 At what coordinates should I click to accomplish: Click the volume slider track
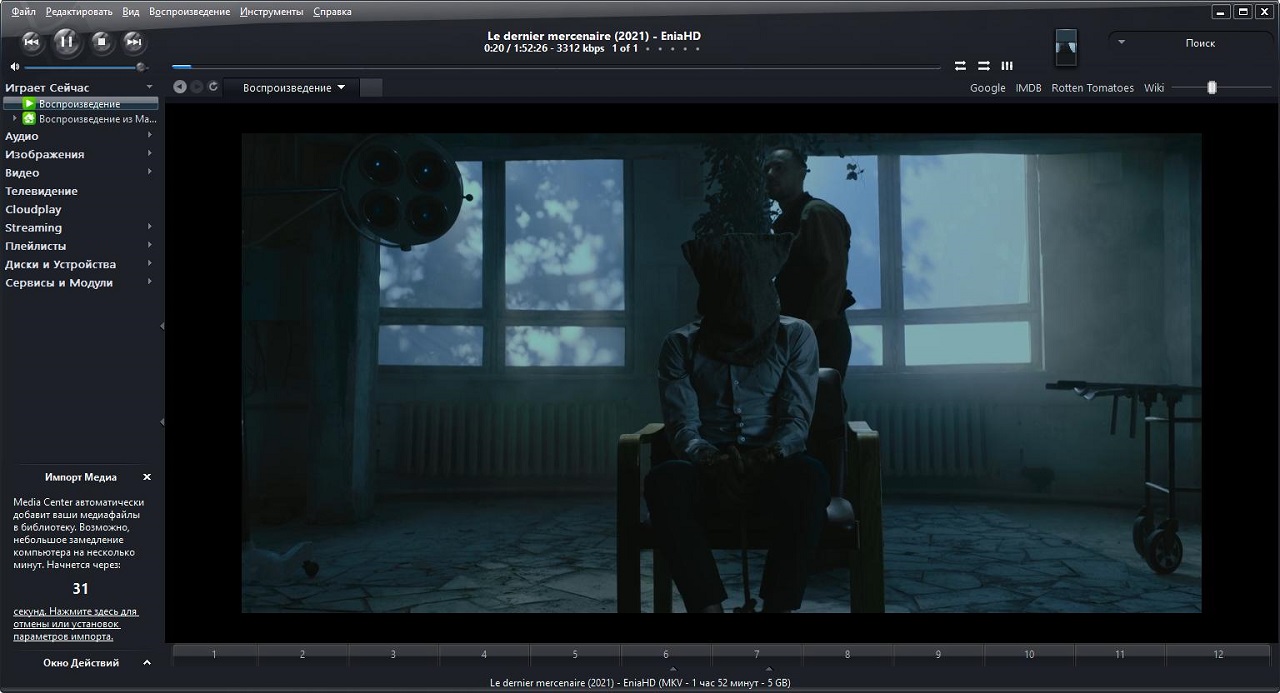click(80, 67)
